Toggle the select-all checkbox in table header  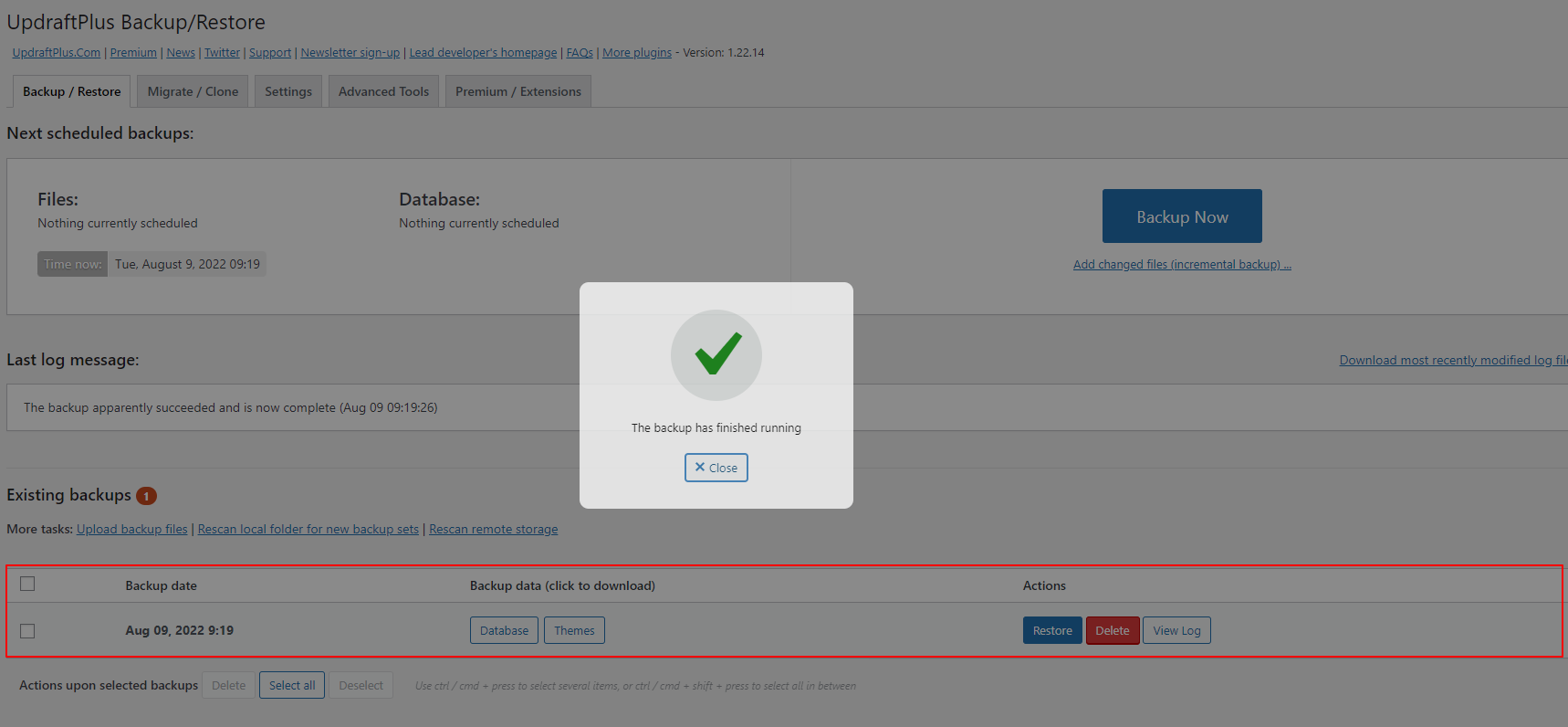[27, 584]
